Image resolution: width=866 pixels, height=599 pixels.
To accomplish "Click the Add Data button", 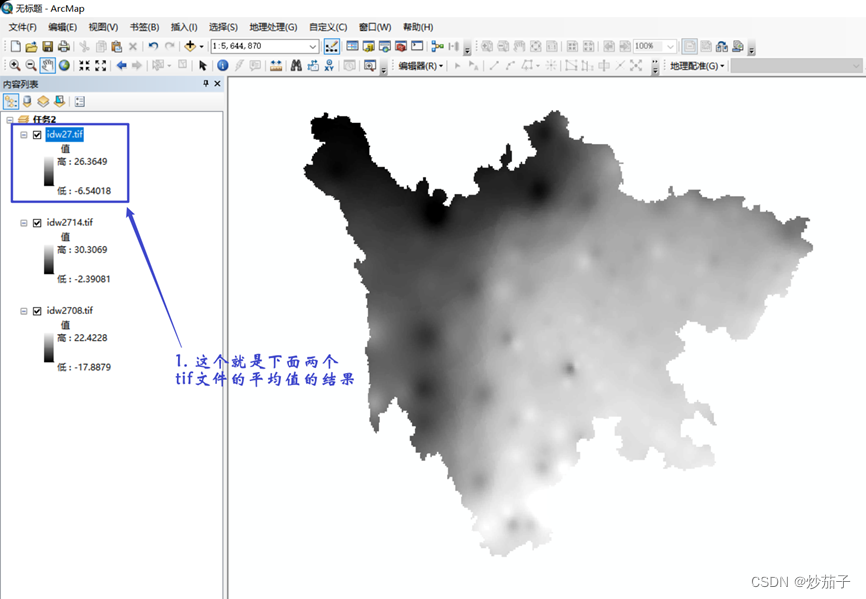I will (x=189, y=46).
